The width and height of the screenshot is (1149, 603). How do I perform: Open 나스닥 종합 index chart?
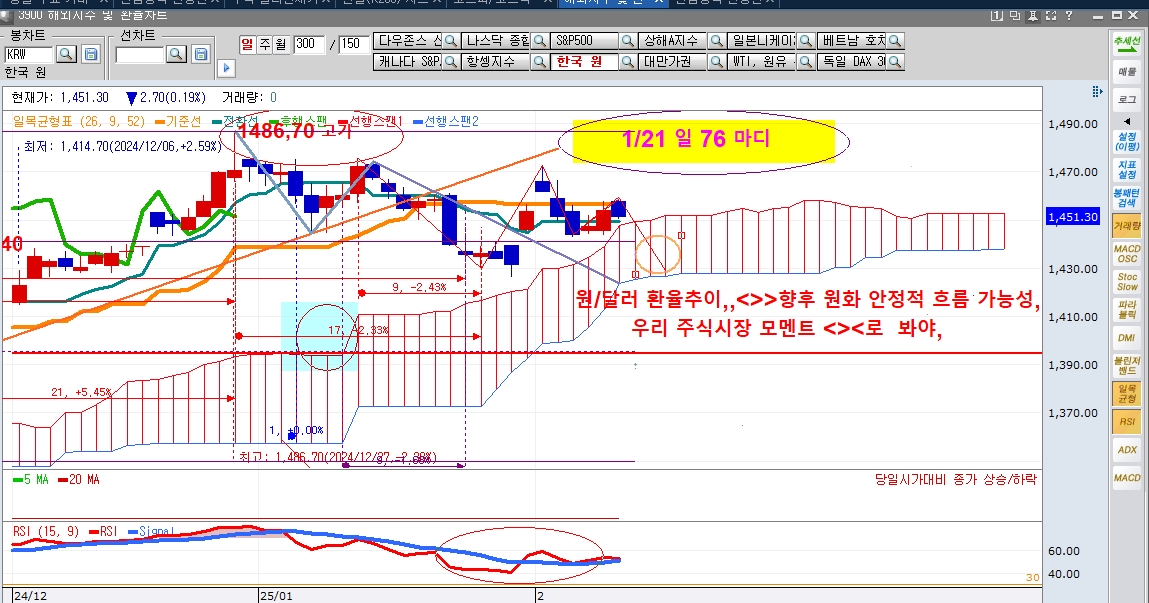pyautogui.click(x=496, y=41)
